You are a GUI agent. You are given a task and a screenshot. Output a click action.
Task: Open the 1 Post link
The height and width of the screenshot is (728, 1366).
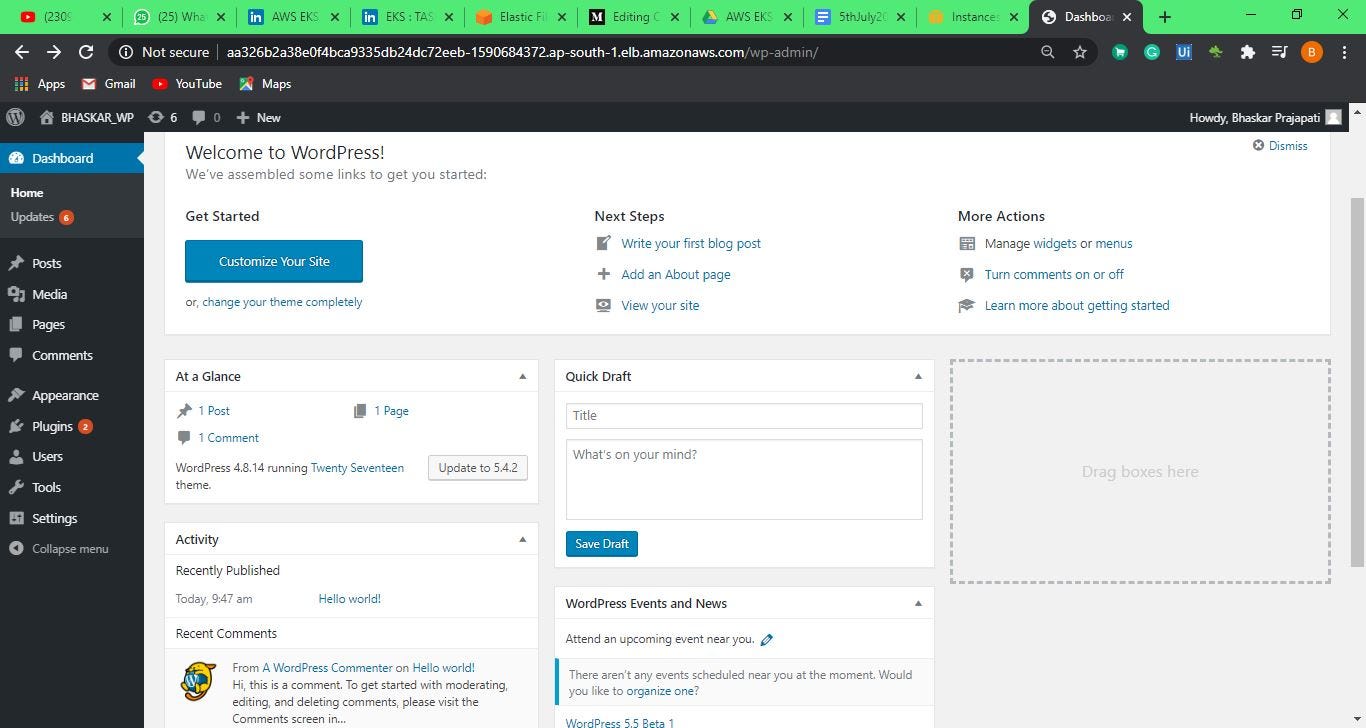[214, 411]
